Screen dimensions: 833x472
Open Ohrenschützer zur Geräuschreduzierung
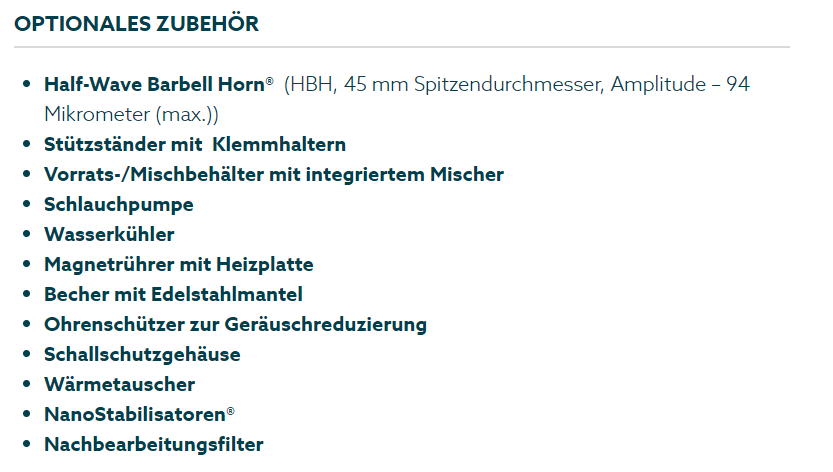[x=235, y=324]
